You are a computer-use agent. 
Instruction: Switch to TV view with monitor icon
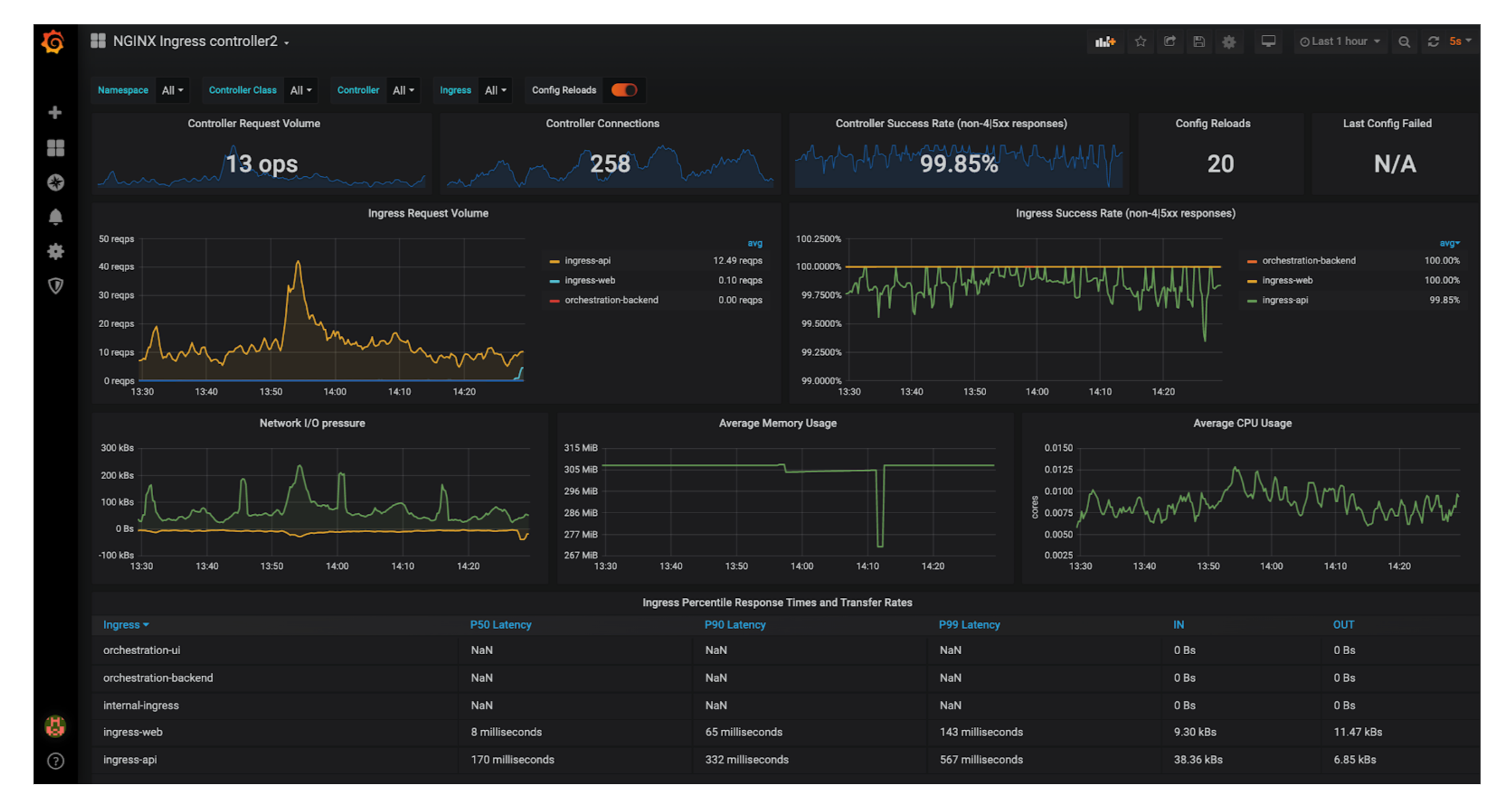(1268, 41)
